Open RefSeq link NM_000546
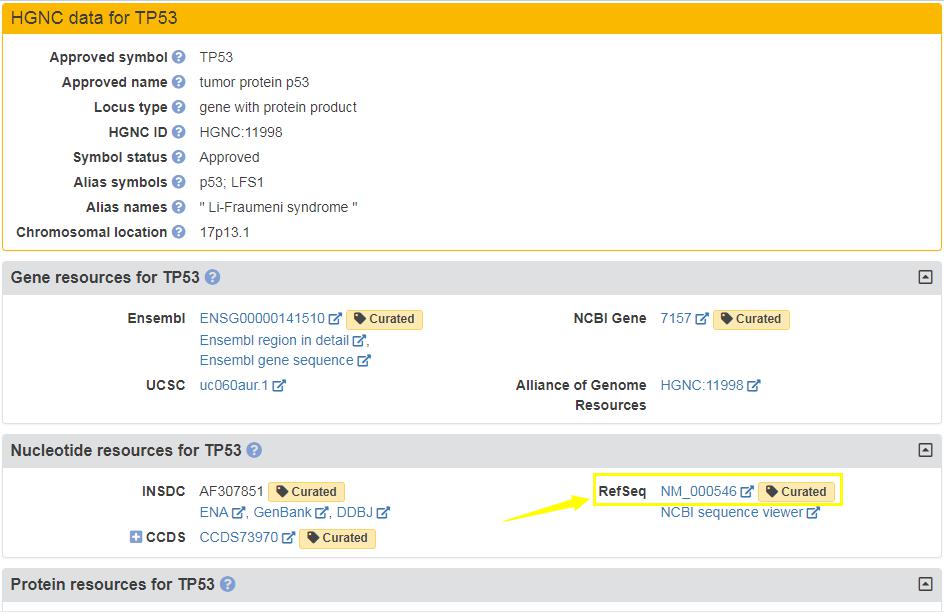 coord(698,491)
